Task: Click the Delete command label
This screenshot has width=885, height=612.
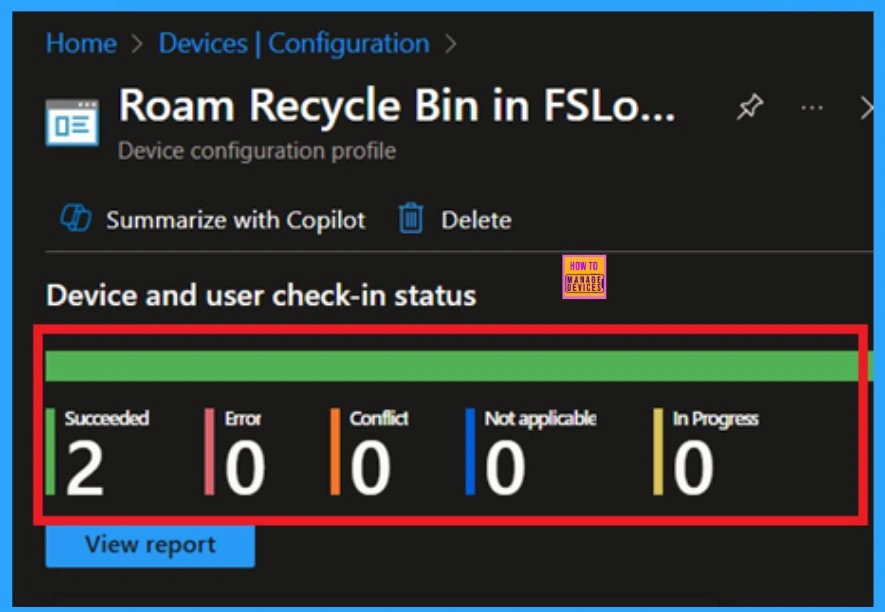Action: pyautogui.click(x=476, y=220)
